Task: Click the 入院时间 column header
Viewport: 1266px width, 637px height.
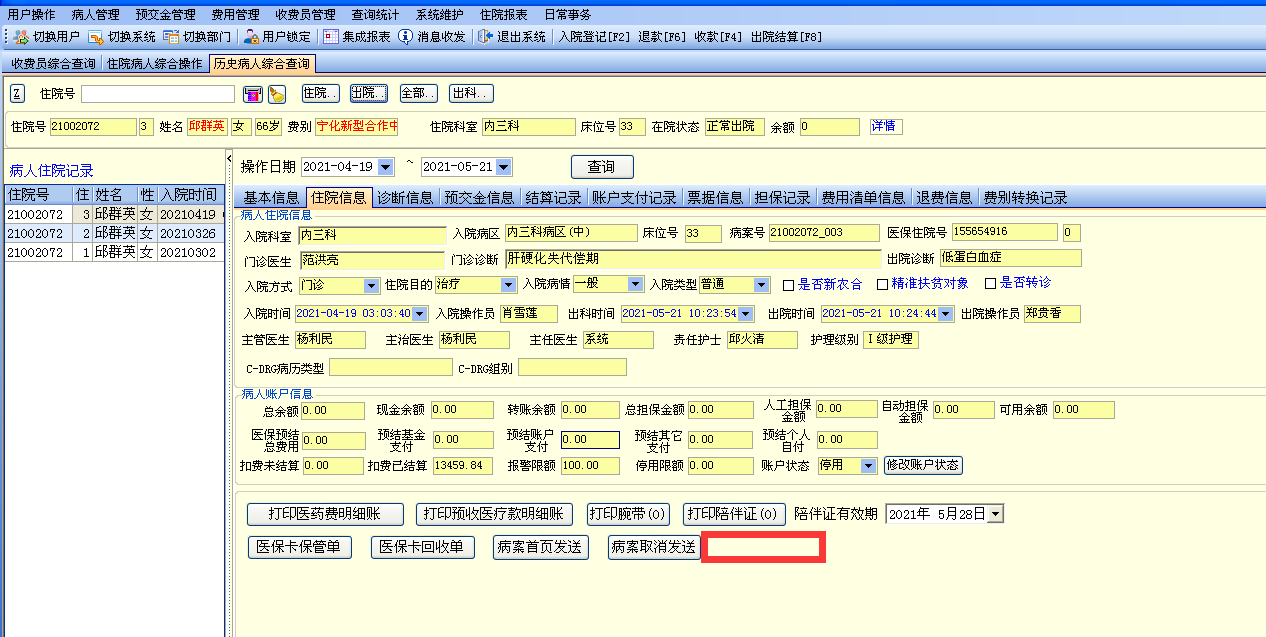Action: tap(190, 194)
